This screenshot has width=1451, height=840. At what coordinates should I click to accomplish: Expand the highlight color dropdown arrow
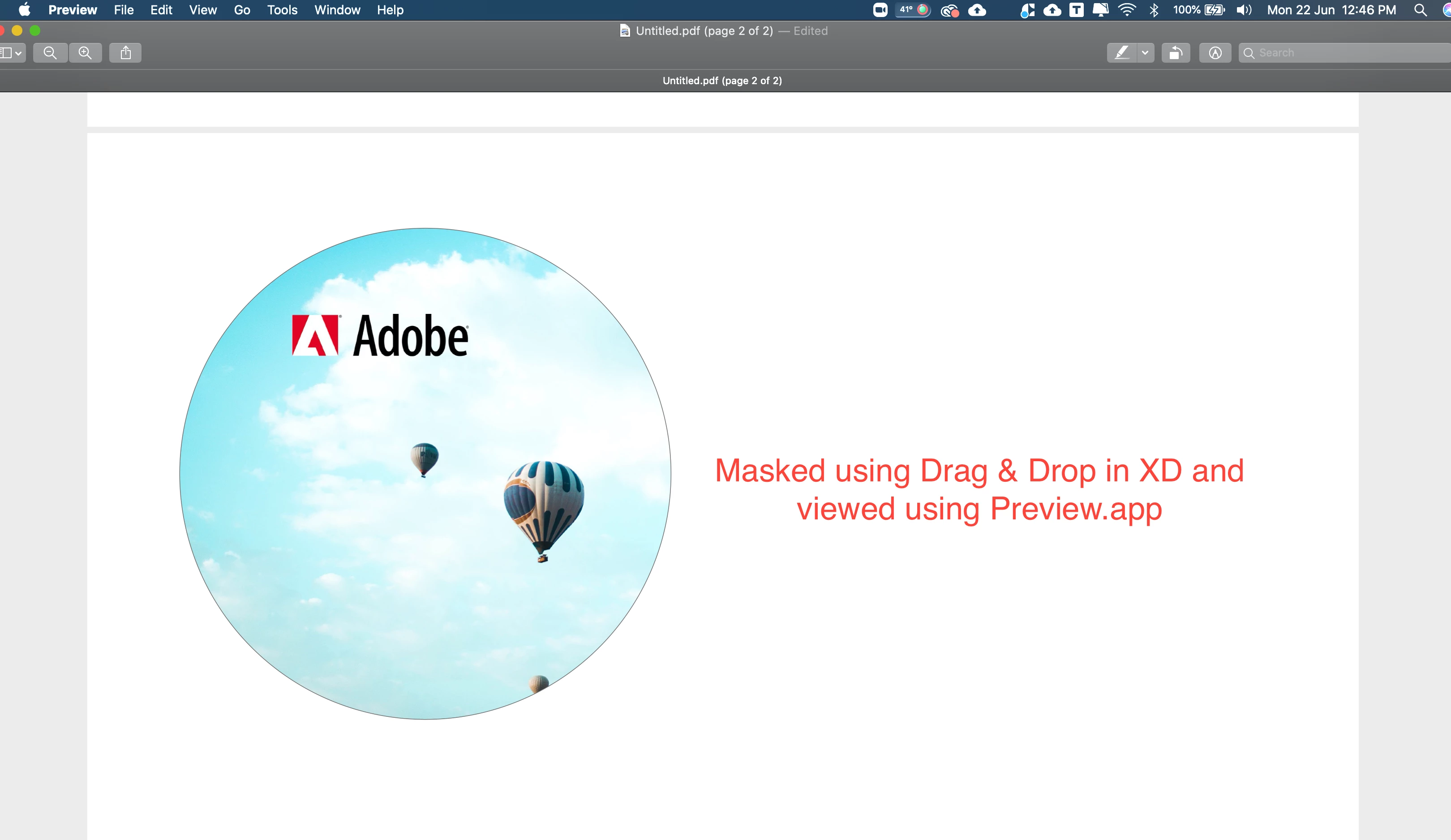[x=1145, y=53]
